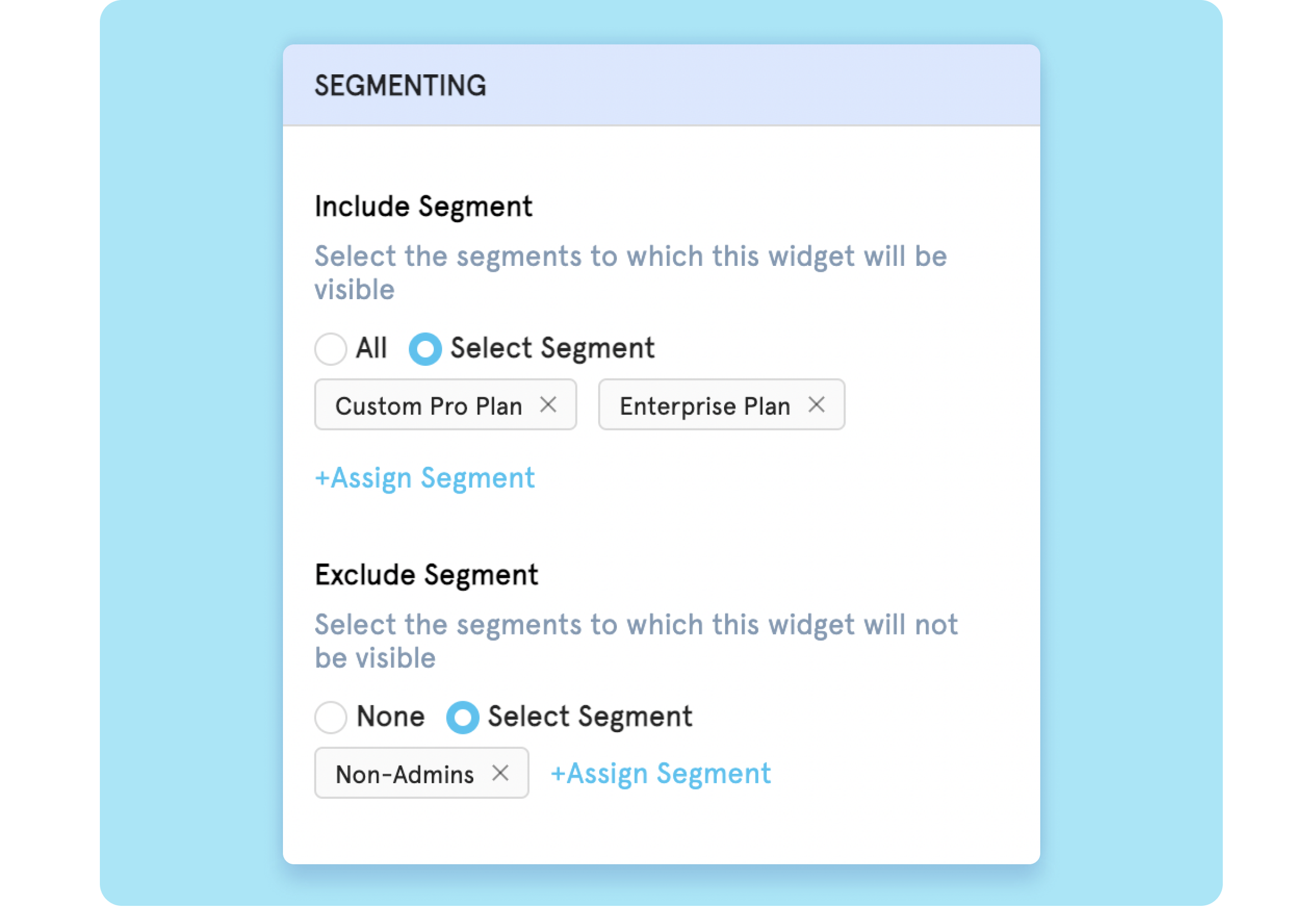Click the All radio label text
The image size is (1316, 907).
coord(372,348)
